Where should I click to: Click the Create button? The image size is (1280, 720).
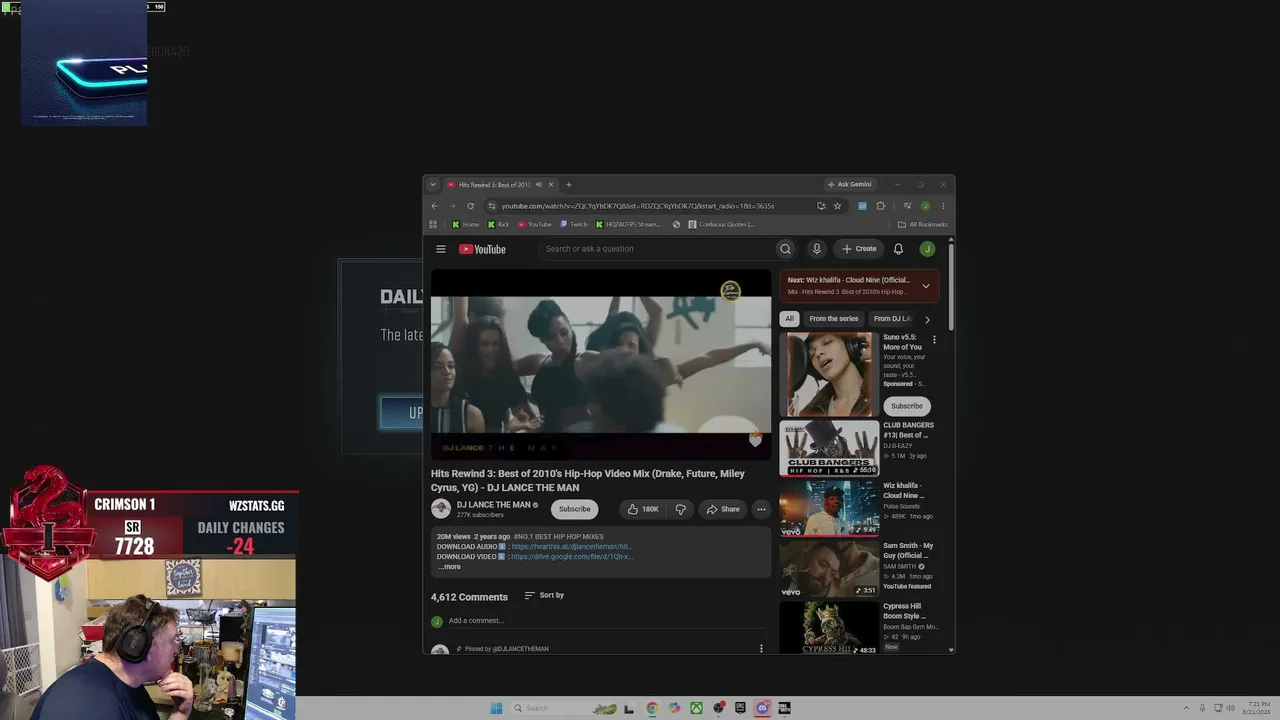pos(859,249)
